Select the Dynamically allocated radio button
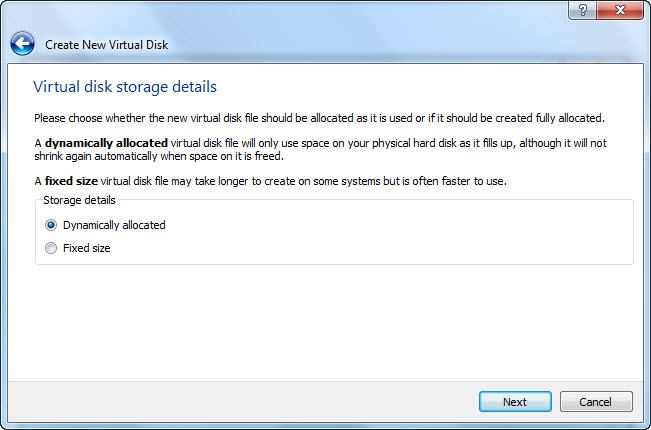The height and width of the screenshot is (430, 651). coord(51,225)
